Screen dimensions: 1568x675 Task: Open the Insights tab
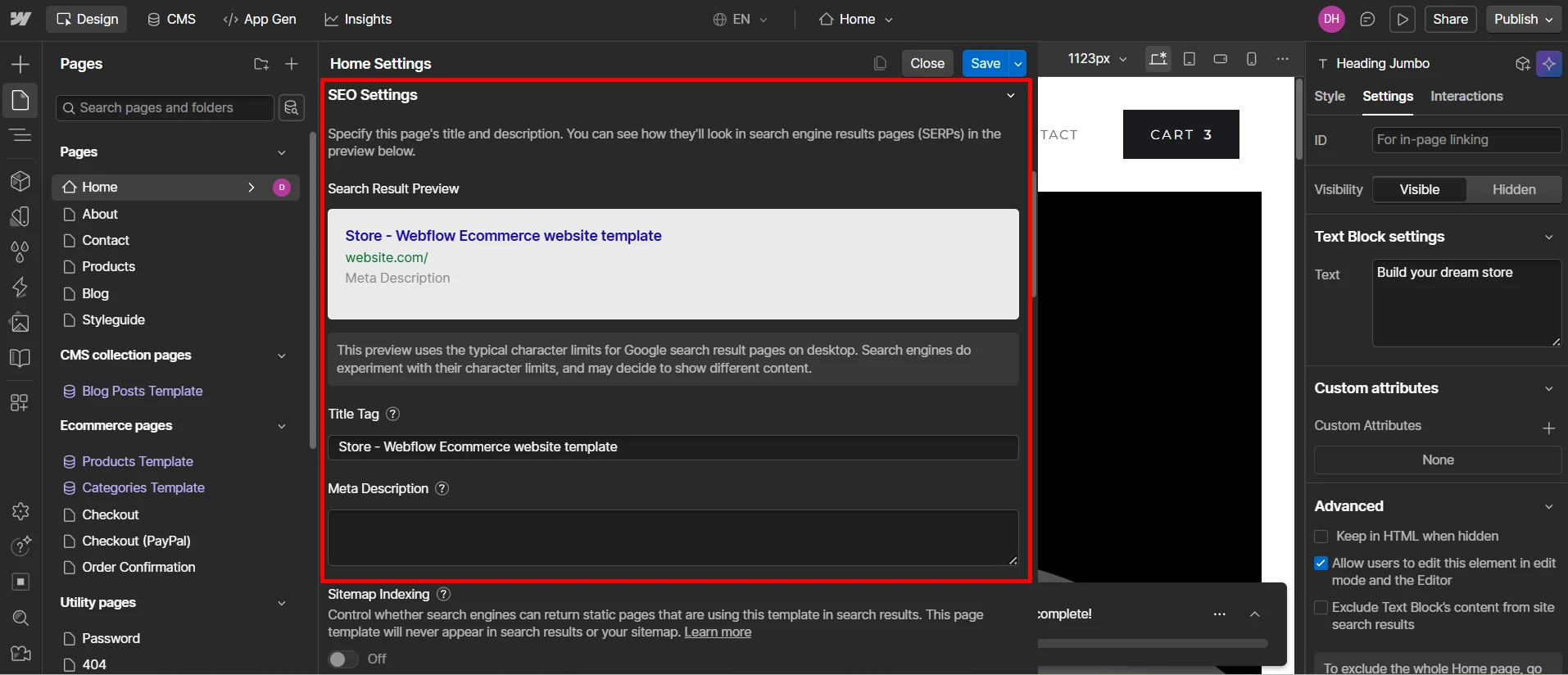(x=358, y=19)
